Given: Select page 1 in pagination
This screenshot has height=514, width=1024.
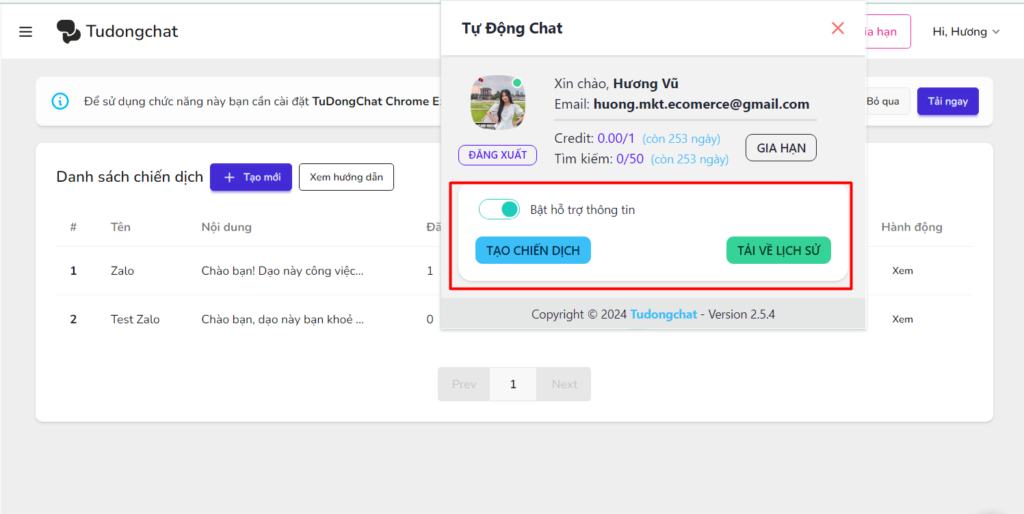Looking at the screenshot, I should coord(513,384).
